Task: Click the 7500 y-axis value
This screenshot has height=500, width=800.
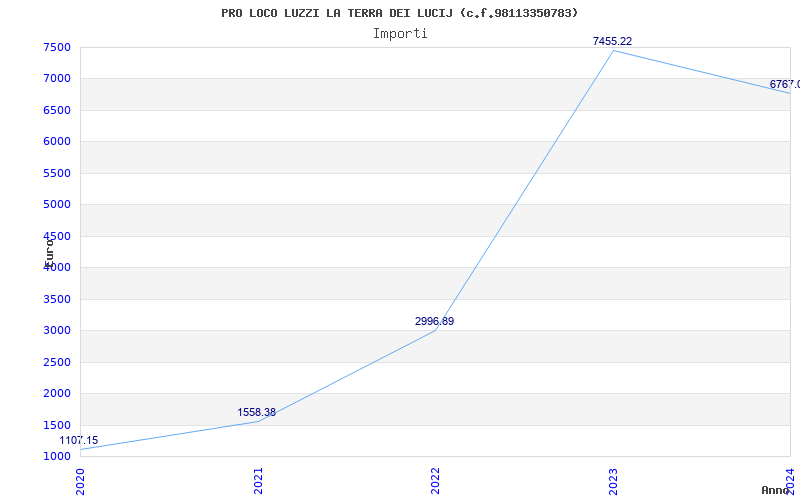Action: click(x=57, y=47)
